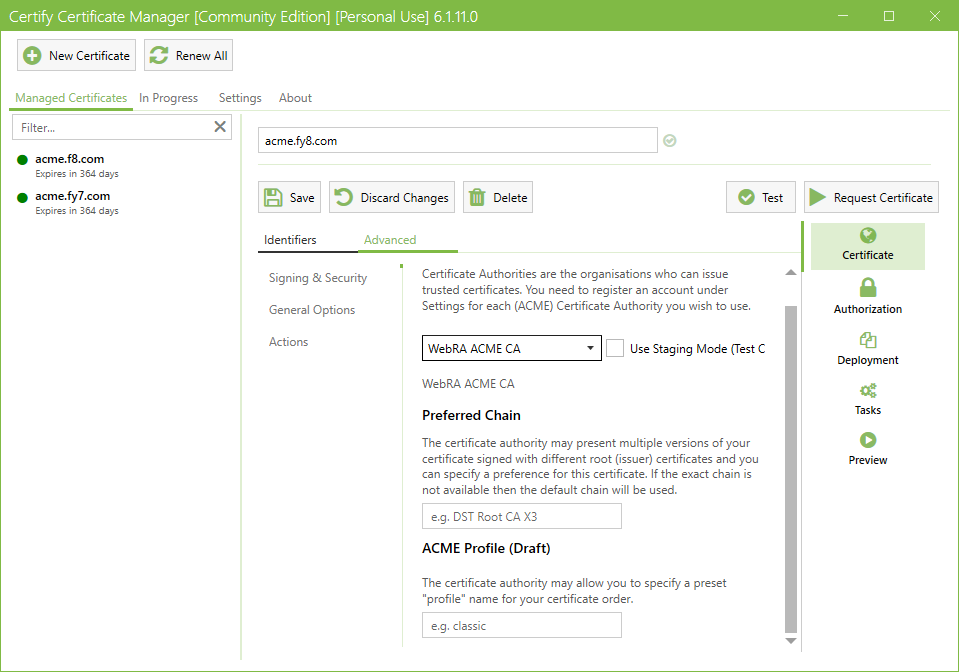Screen dimensions: 959x672
Task: Click the New Certificate button label
Action: point(89,56)
